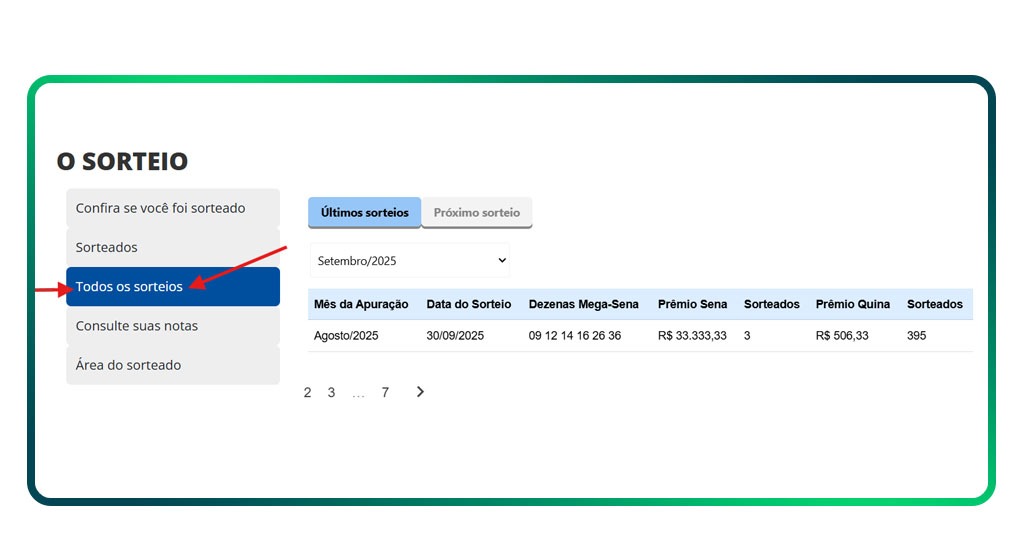This screenshot has width=1024, height=536.
Task: Click the Prêmio Quina column header
Action: point(852,304)
